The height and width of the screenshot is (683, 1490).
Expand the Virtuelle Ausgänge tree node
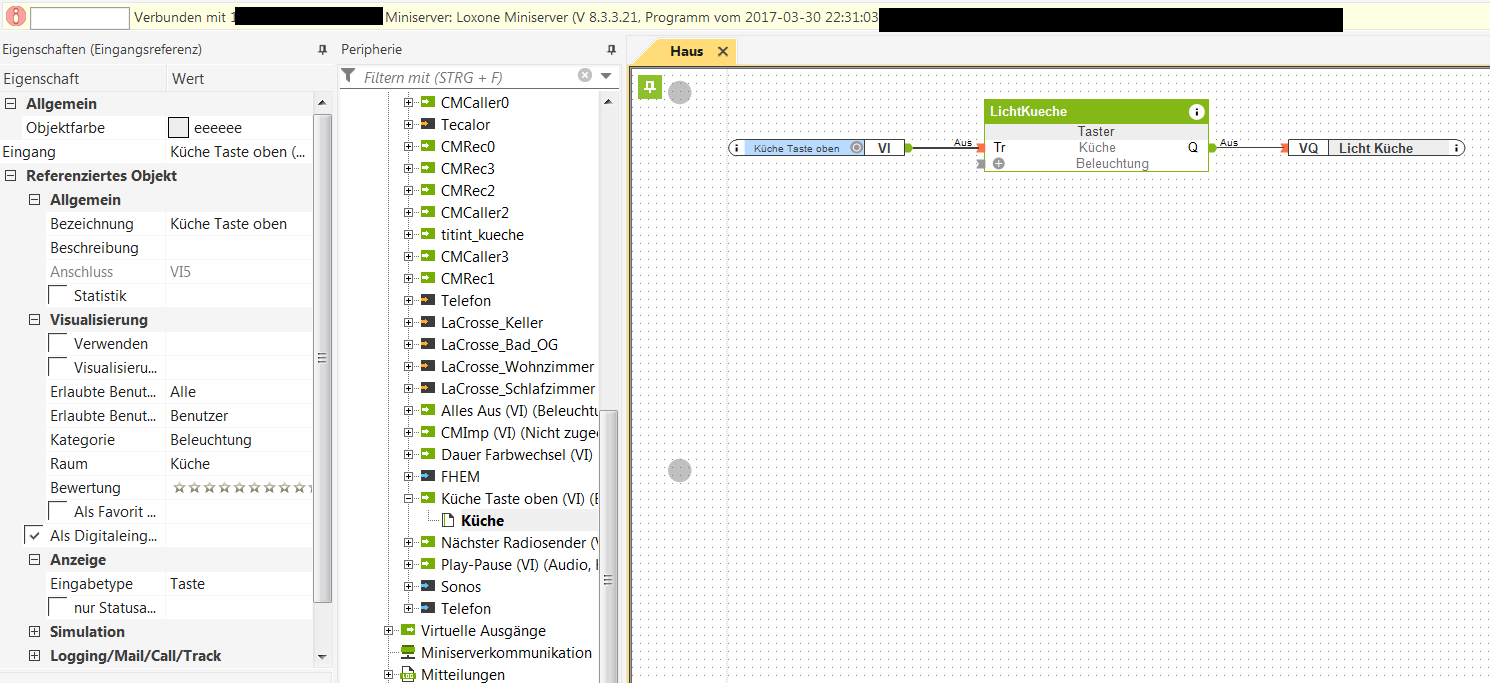[x=388, y=631]
